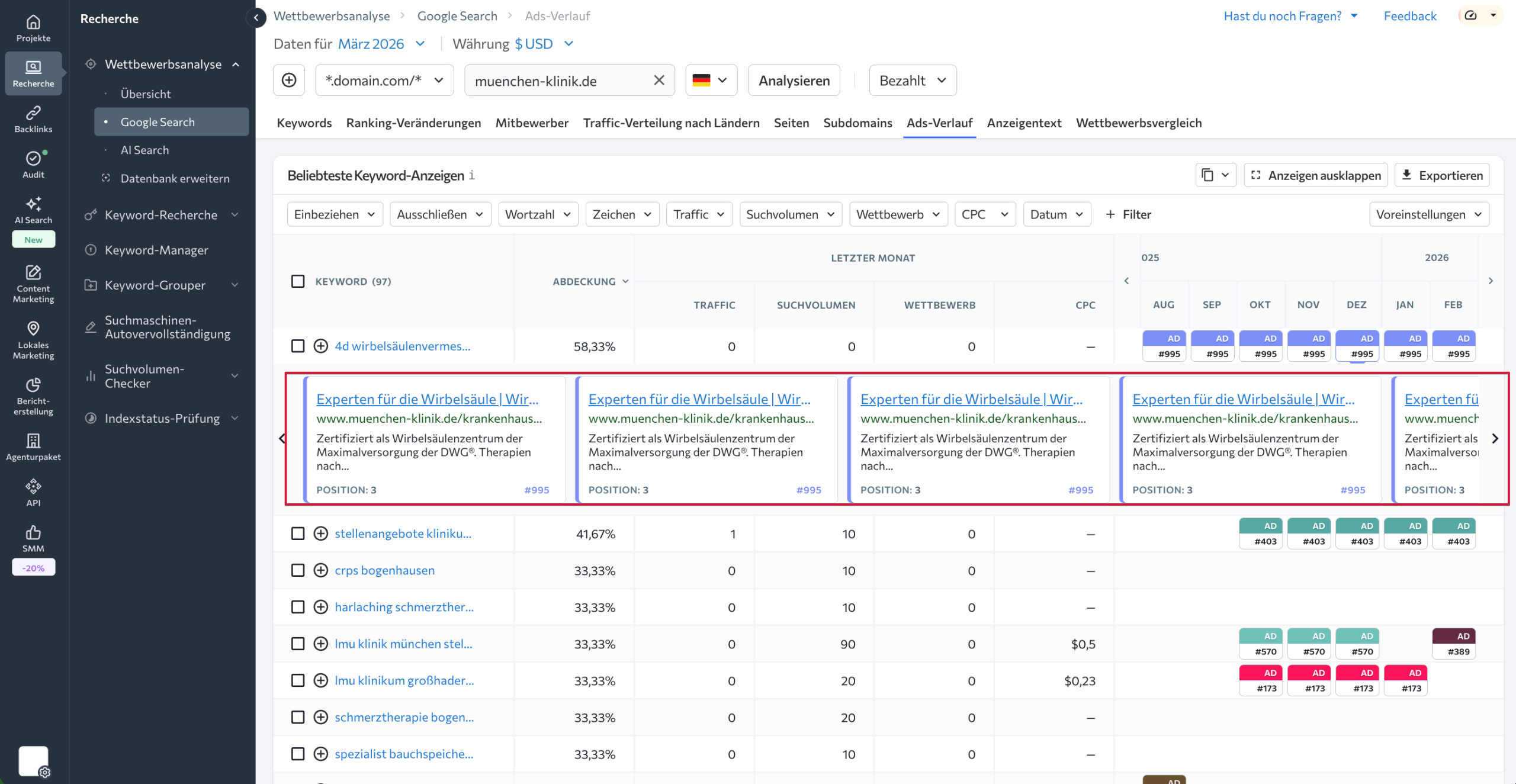Open the Feedback link

pos(1409,15)
